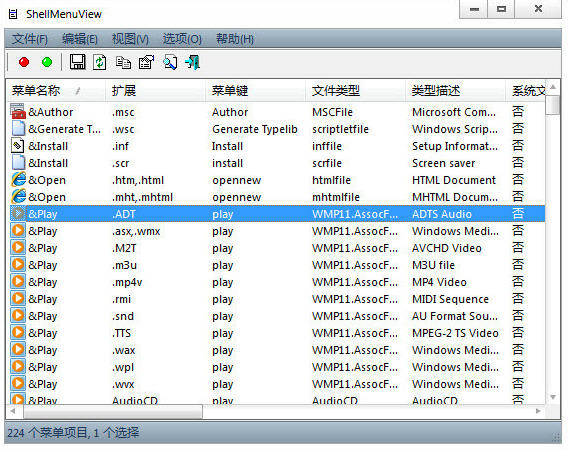Click the toolbox icon of &Author row
The width and height of the screenshot is (568, 450).
click(18, 112)
